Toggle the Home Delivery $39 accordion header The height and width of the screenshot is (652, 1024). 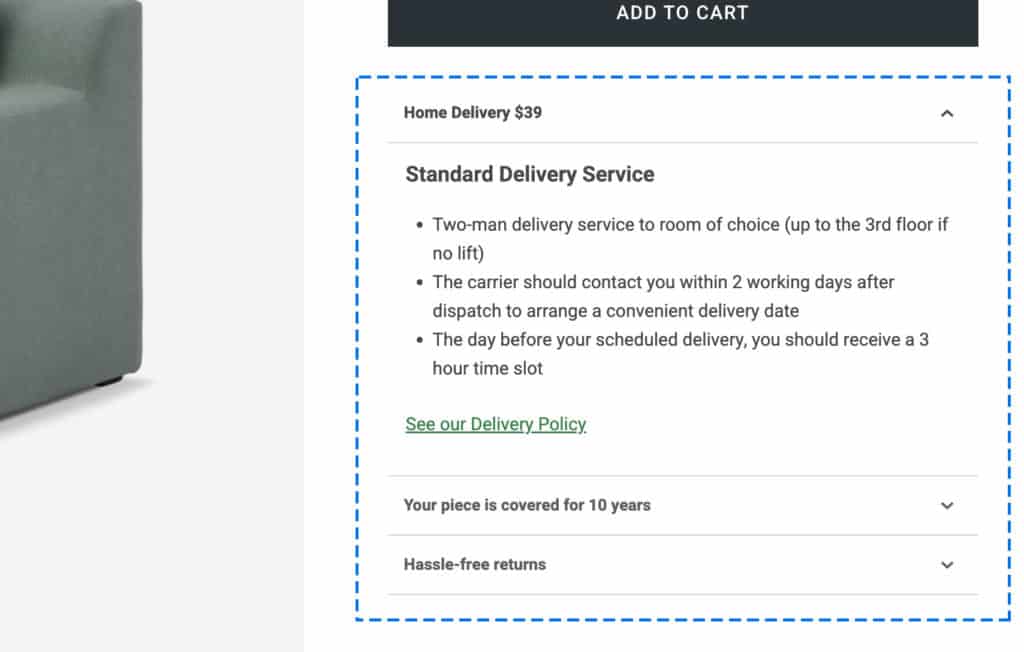pyautogui.click(x=682, y=113)
